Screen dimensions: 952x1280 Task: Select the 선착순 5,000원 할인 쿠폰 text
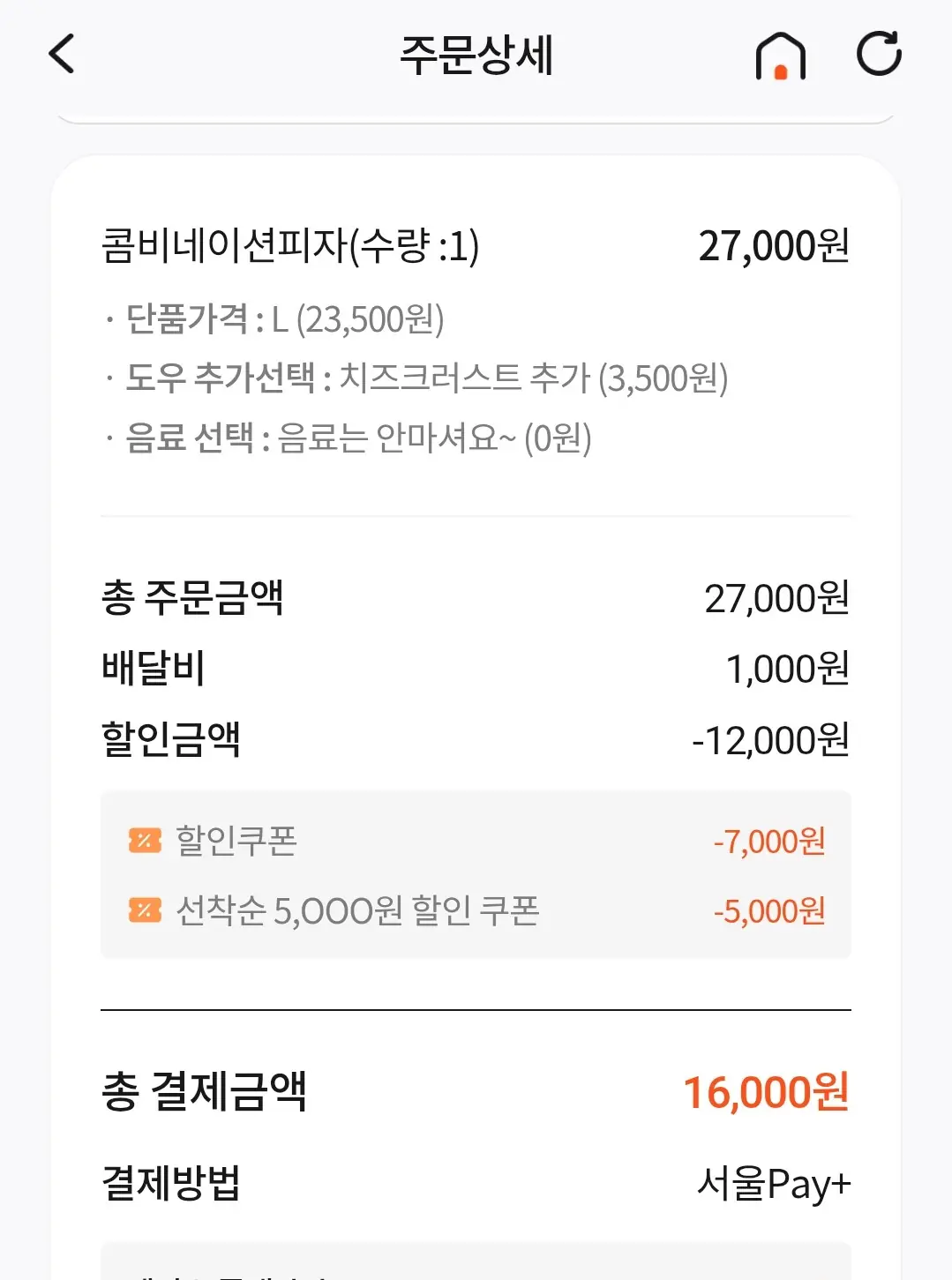pyautogui.click(x=357, y=910)
